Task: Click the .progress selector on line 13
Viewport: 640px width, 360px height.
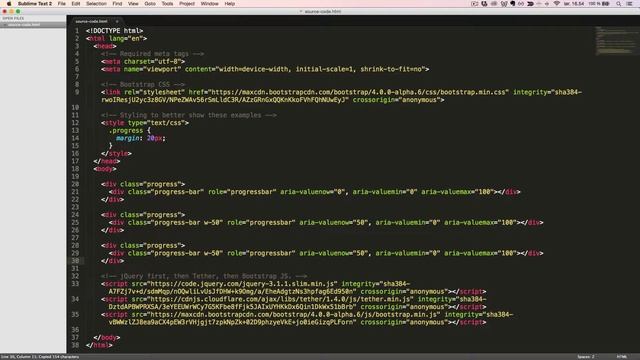Action: [x=126, y=131]
